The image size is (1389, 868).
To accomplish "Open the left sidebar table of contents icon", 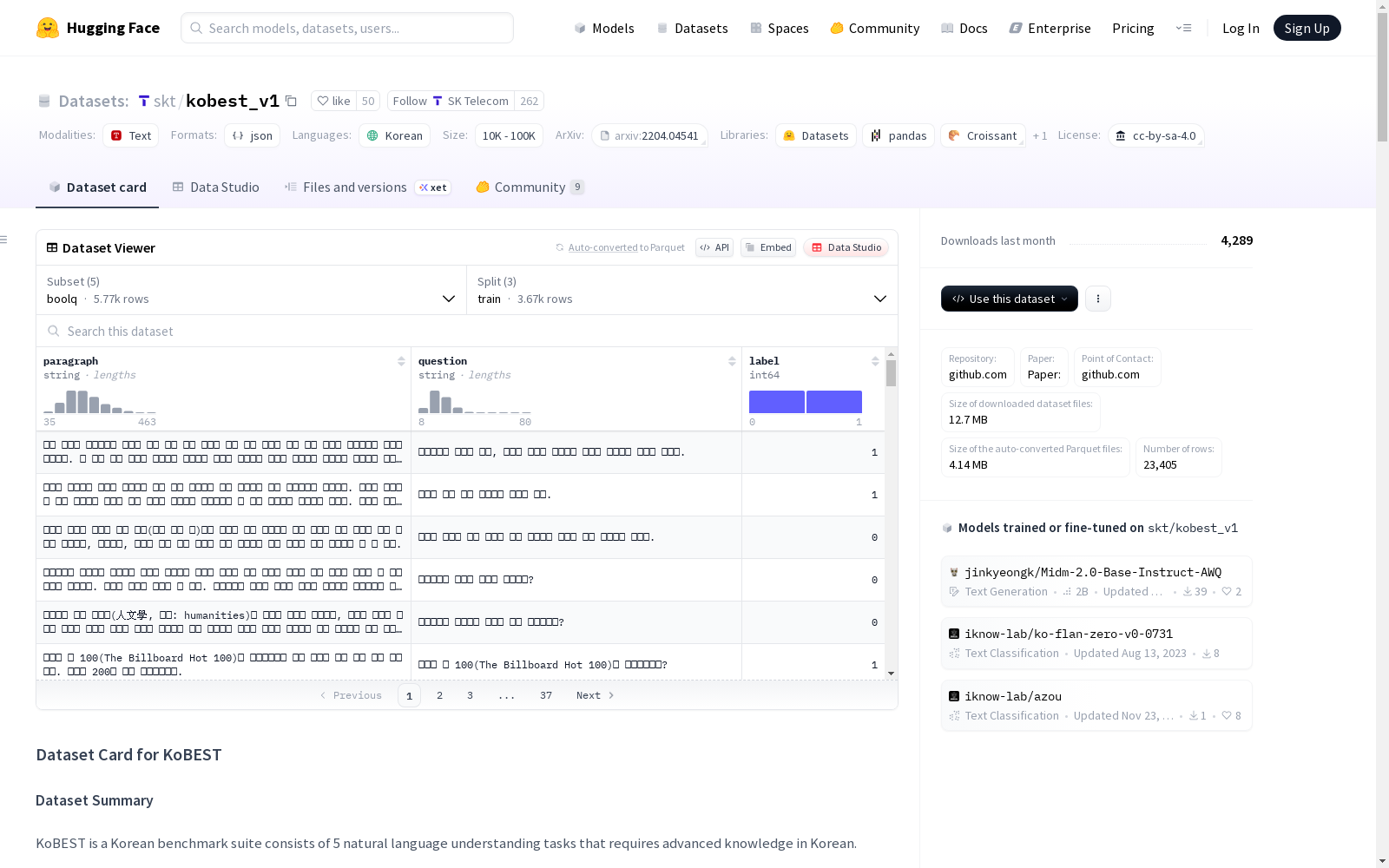I will pyautogui.click(x=4, y=240).
